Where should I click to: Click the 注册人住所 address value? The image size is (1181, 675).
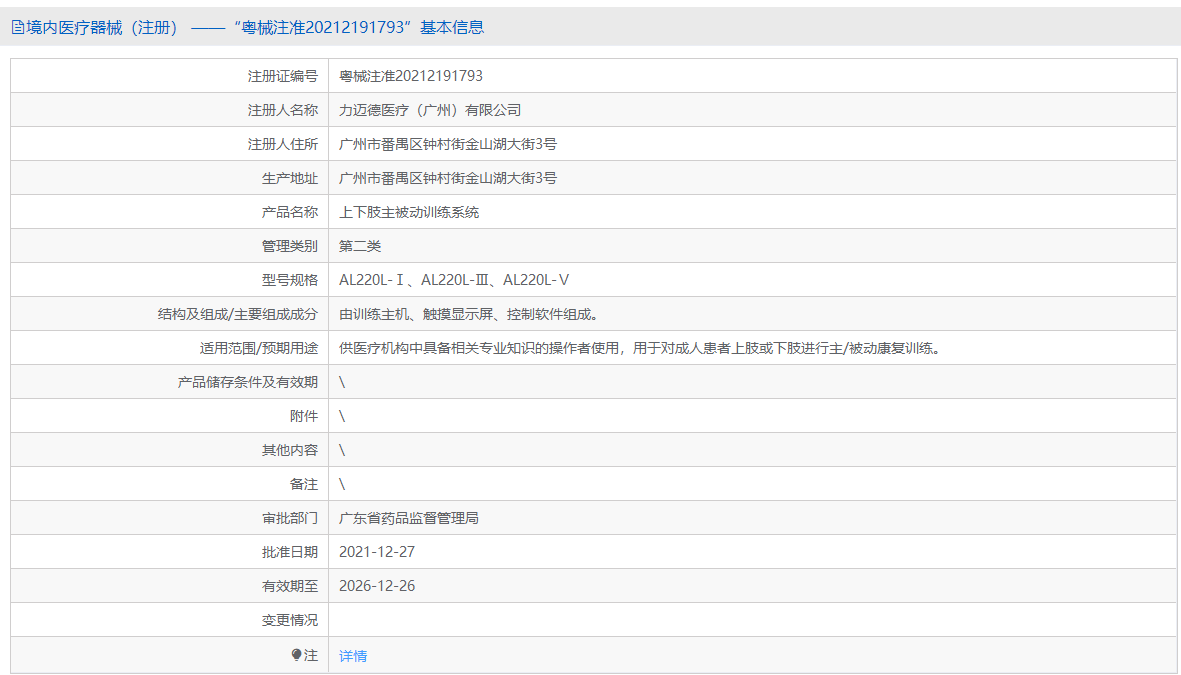click(x=448, y=144)
